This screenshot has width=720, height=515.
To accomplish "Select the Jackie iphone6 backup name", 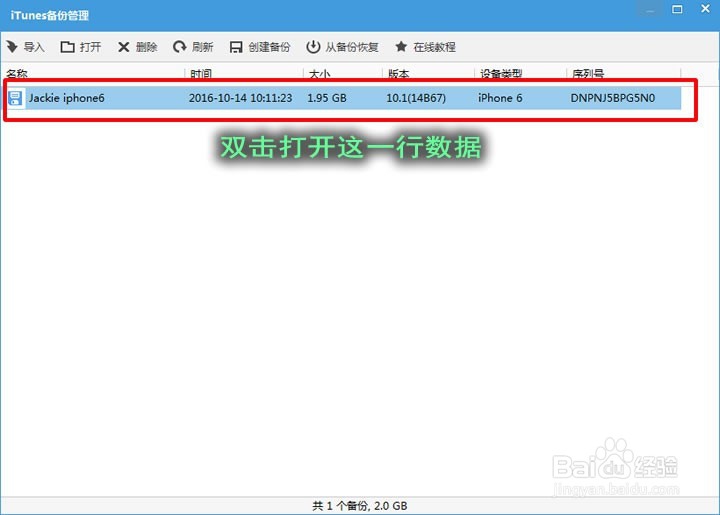I will pos(67,98).
